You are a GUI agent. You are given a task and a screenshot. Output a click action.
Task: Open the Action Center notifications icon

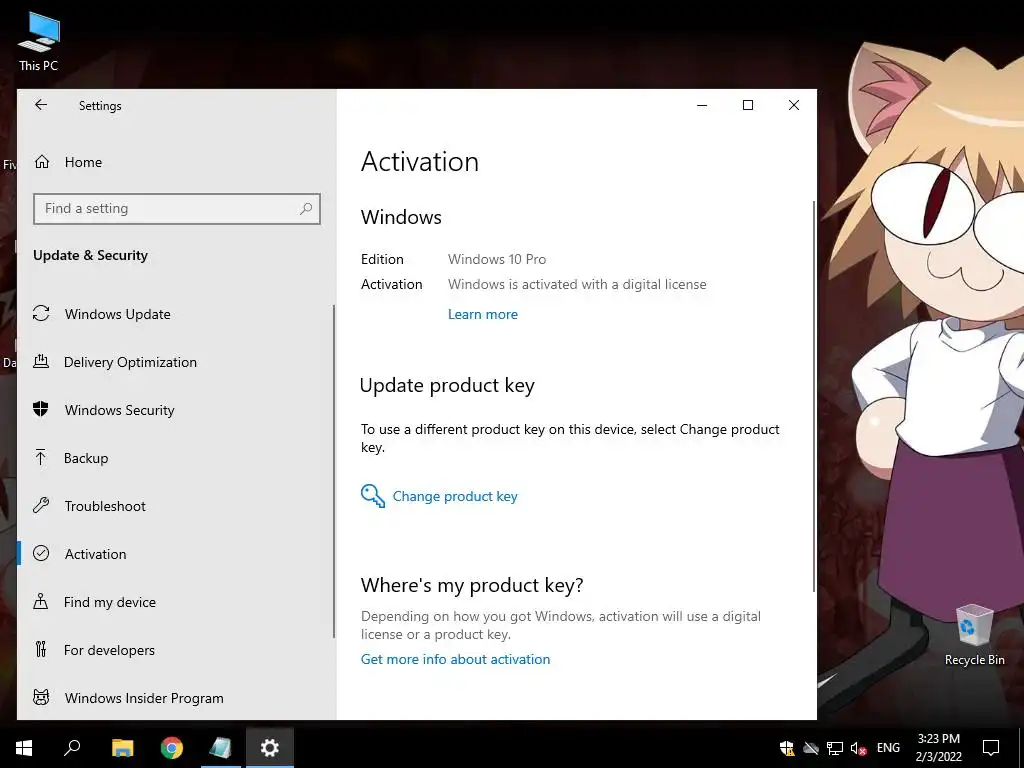(x=991, y=748)
